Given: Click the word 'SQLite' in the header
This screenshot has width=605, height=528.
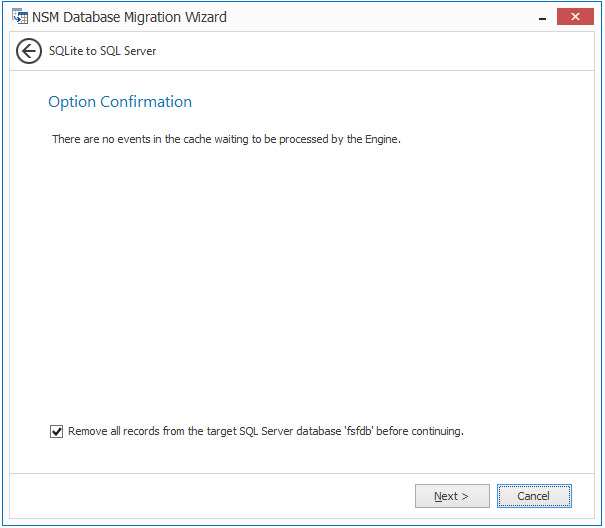Looking at the screenshot, I should tap(66, 51).
